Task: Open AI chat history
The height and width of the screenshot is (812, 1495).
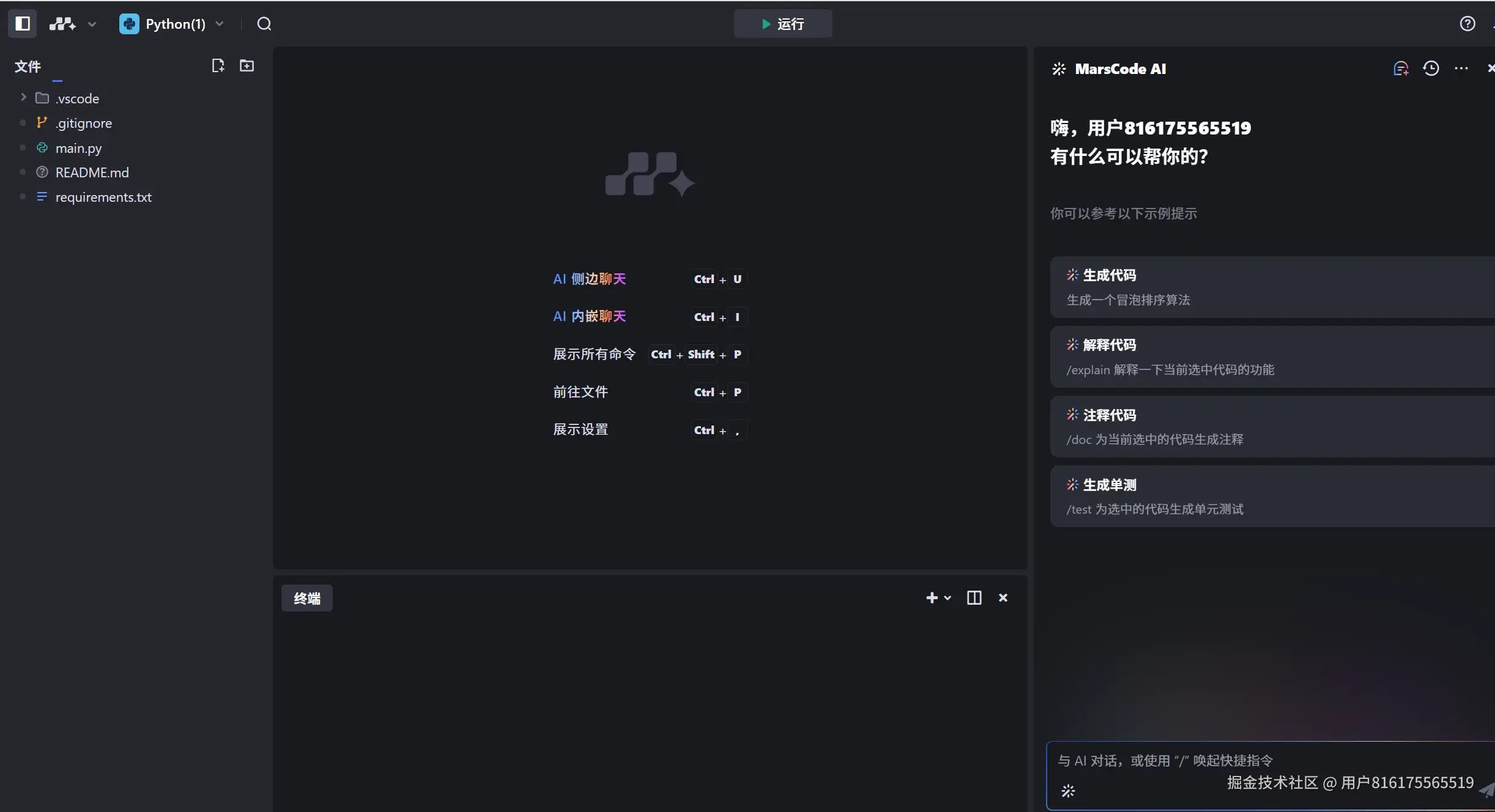Action: click(1430, 68)
